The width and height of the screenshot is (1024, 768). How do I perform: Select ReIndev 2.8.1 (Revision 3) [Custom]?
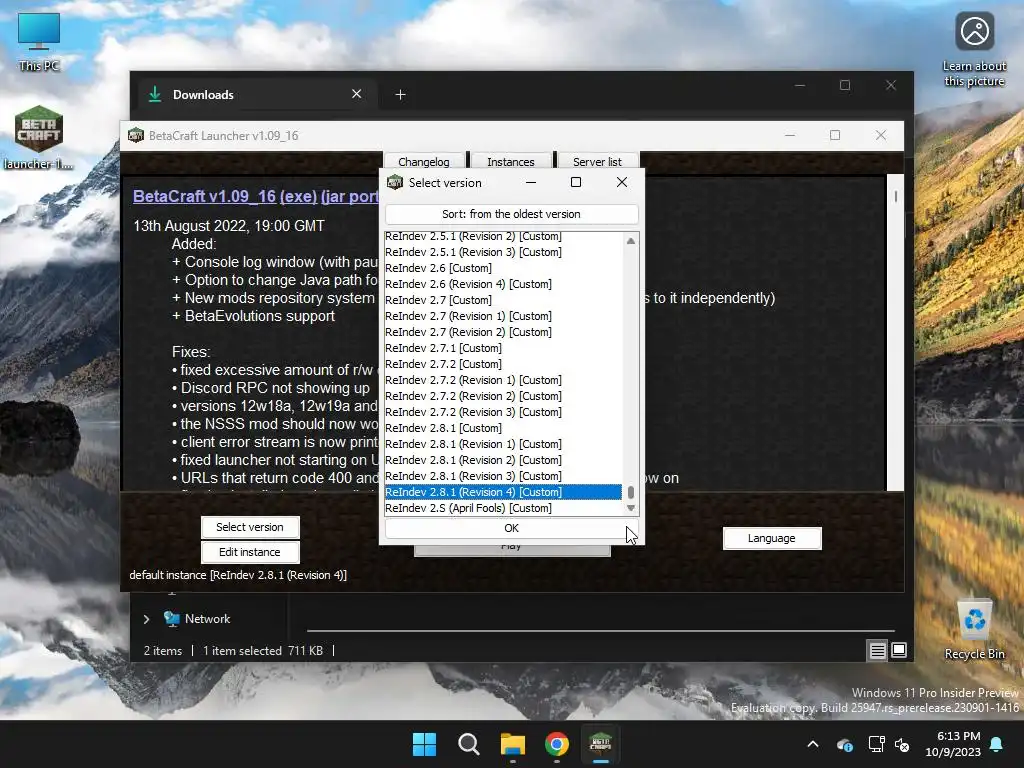click(x=503, y=476)
